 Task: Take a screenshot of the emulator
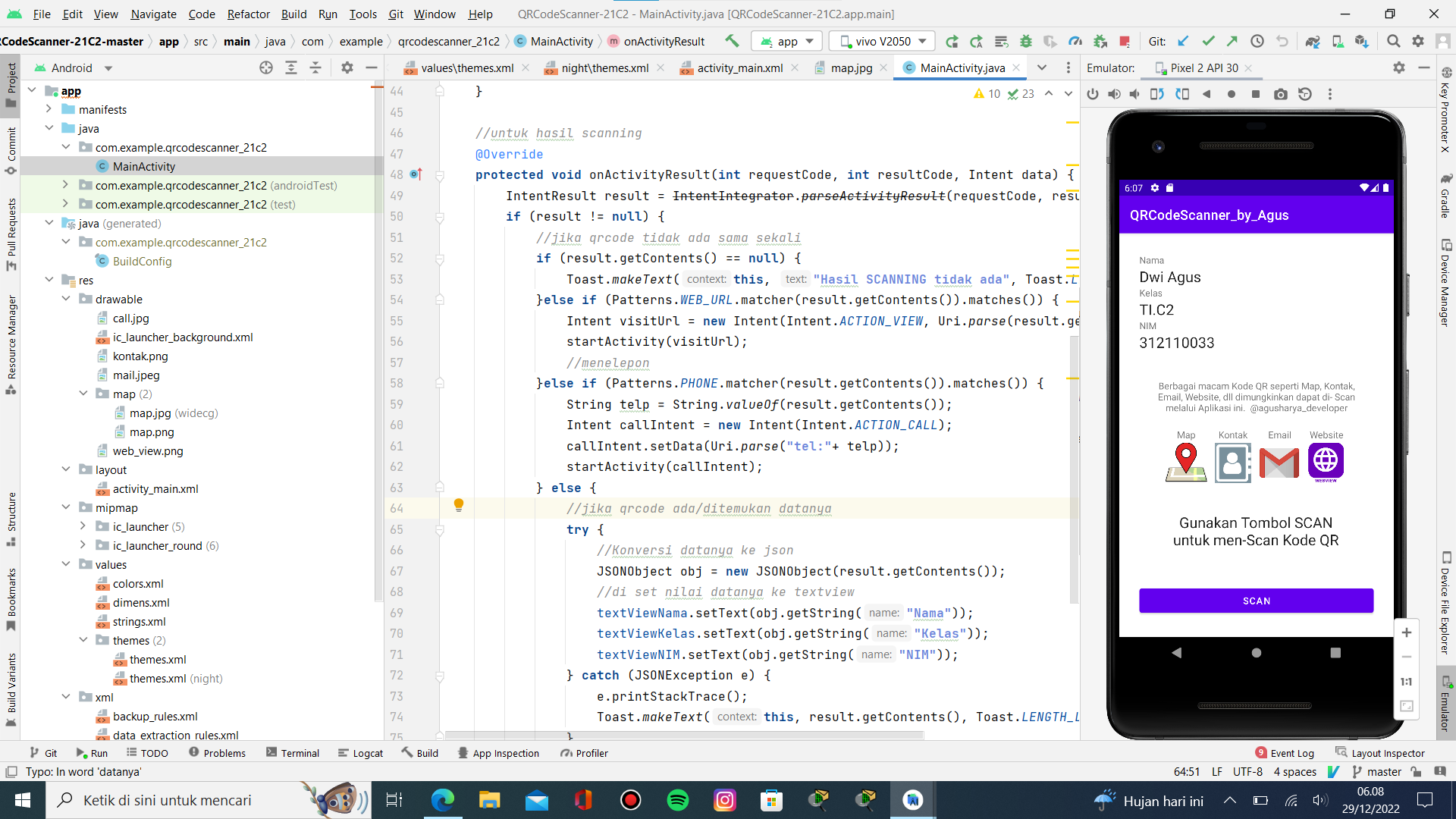(x=1281, y=94)
